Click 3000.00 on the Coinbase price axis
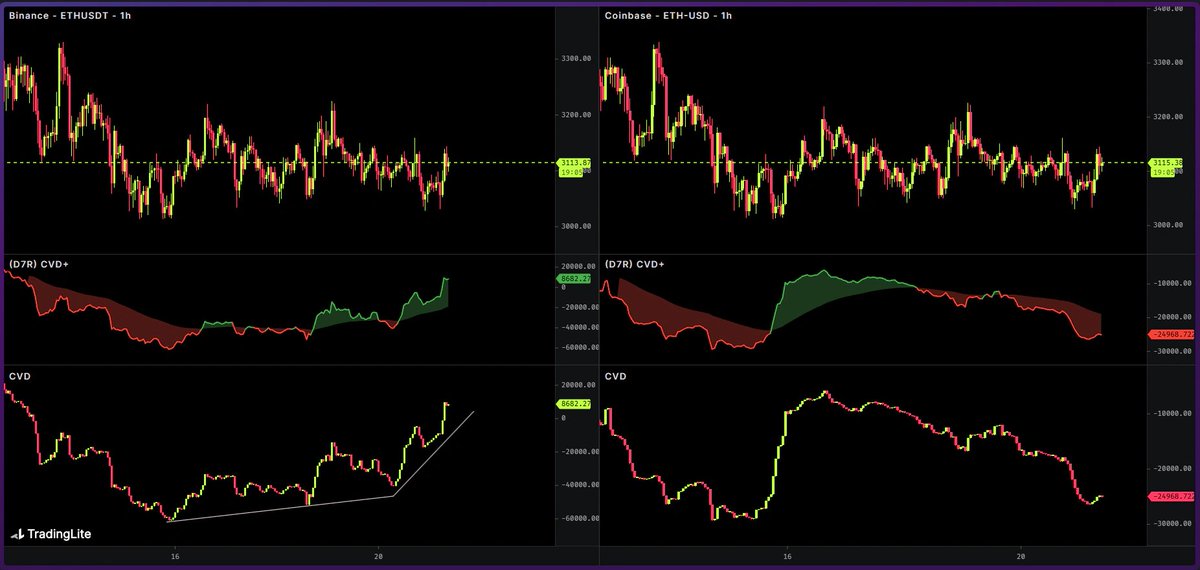1200x570 pixels. pyautogui.click(x=1169, y=224)
